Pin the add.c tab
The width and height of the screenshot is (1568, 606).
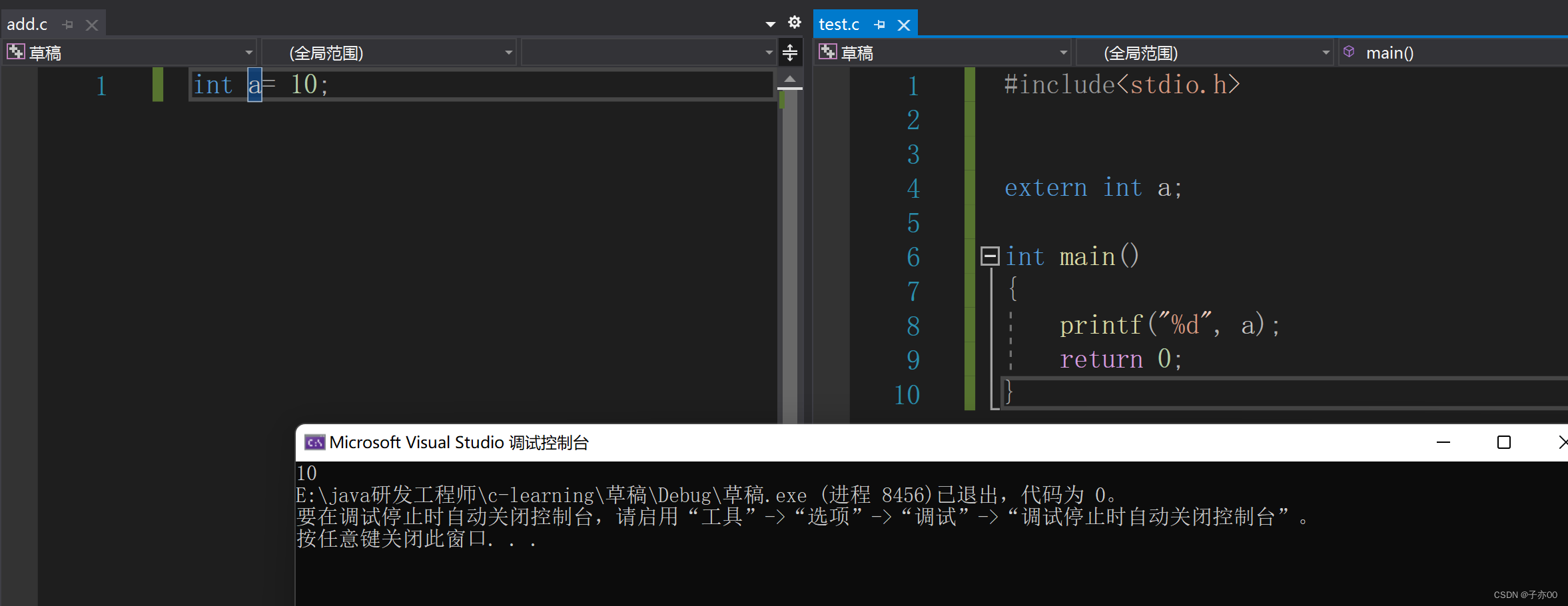pos(67,25)
